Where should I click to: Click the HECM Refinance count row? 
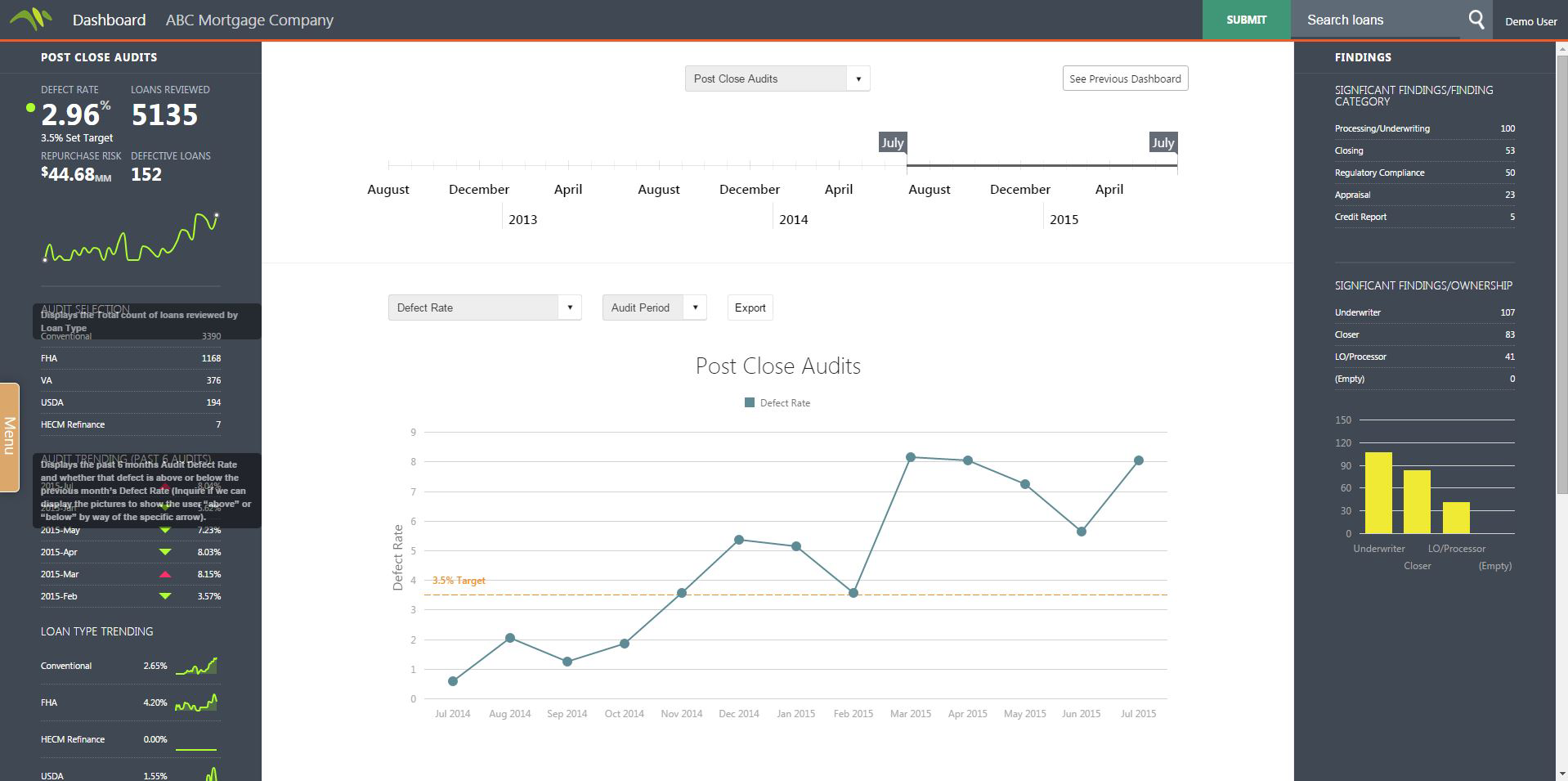click(x=131, y=424)
